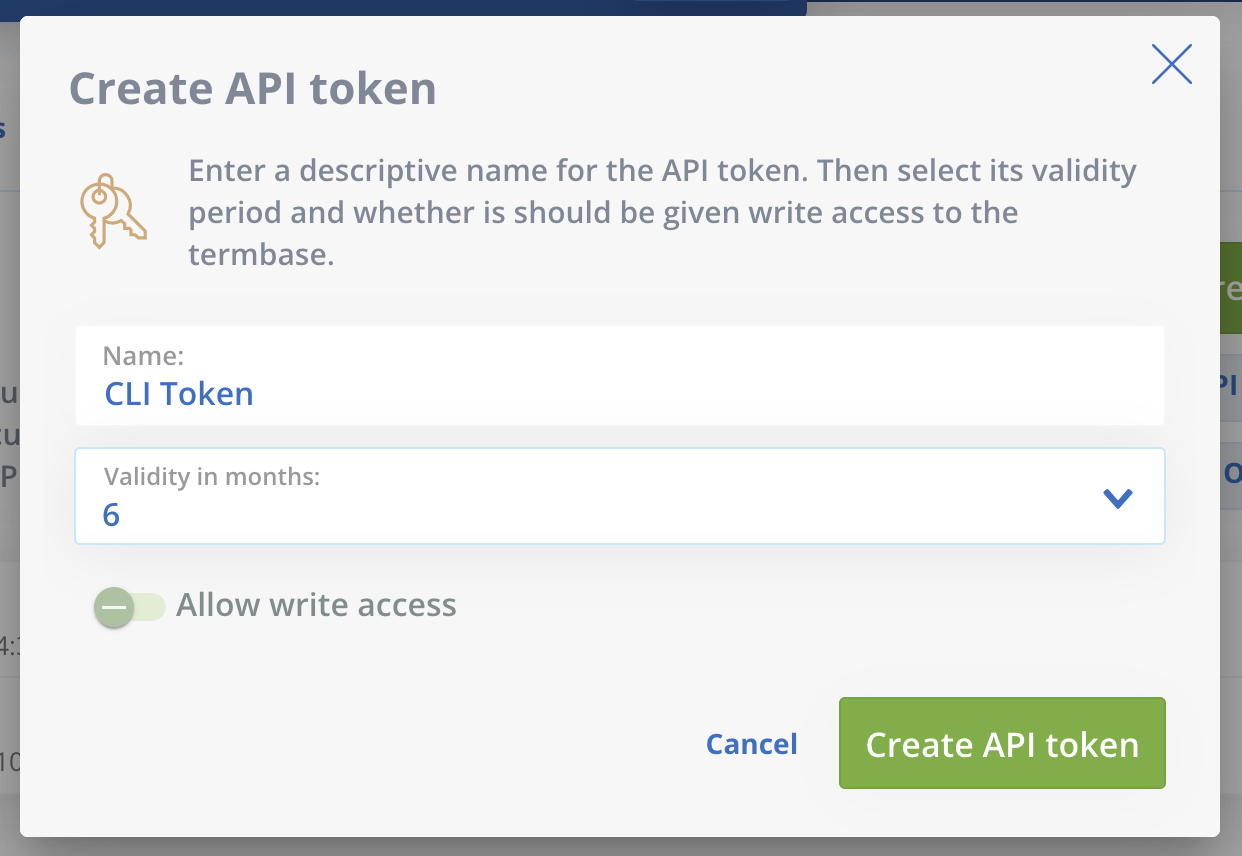Viewport: 1242px width, 856px height.
Task: Toggle the Allow write access switch
Action: click(130, 607)
